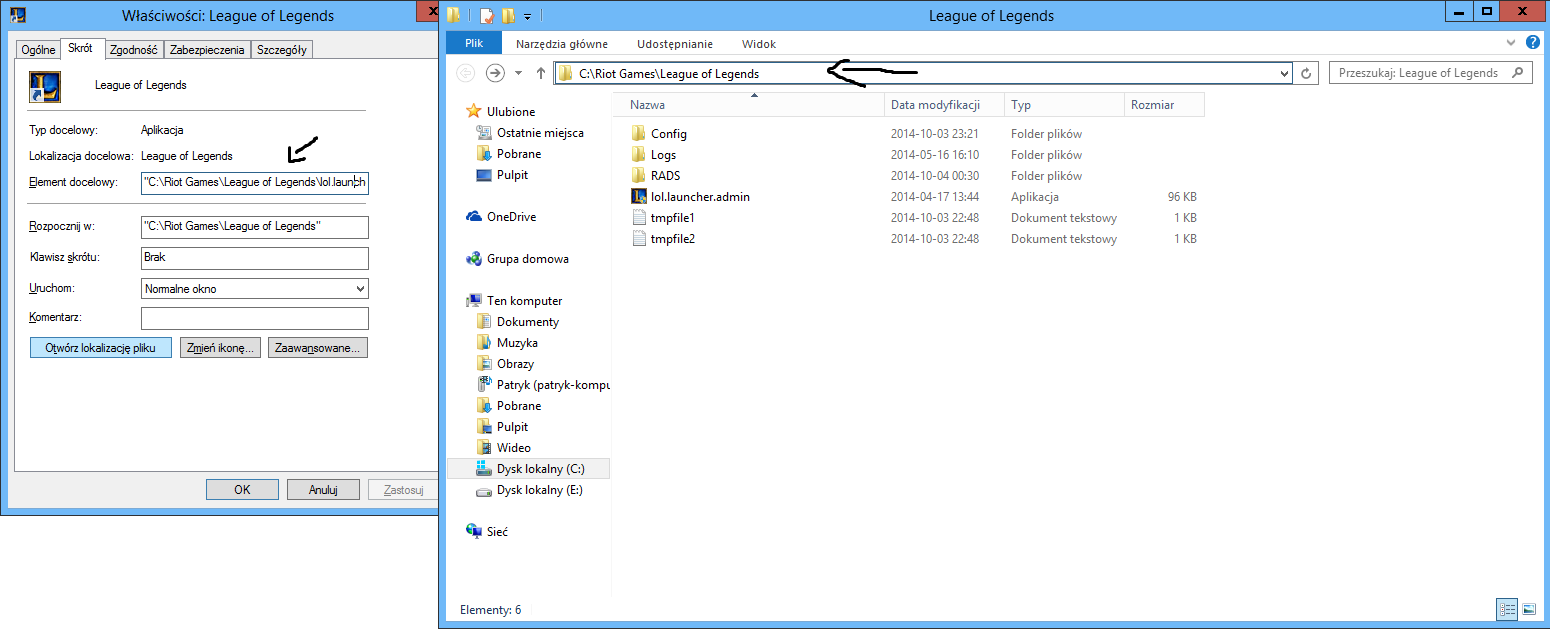Click Zmień ikonę button
The width and height of the screenshot is (1550, 629).
pos(220,348)
